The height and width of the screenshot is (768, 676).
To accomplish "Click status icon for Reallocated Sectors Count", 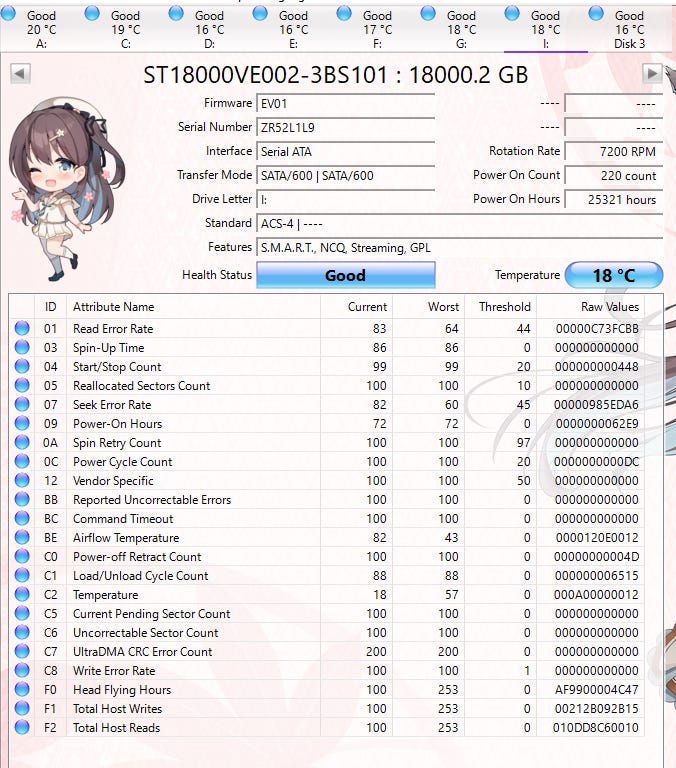I will coord(22,385).
